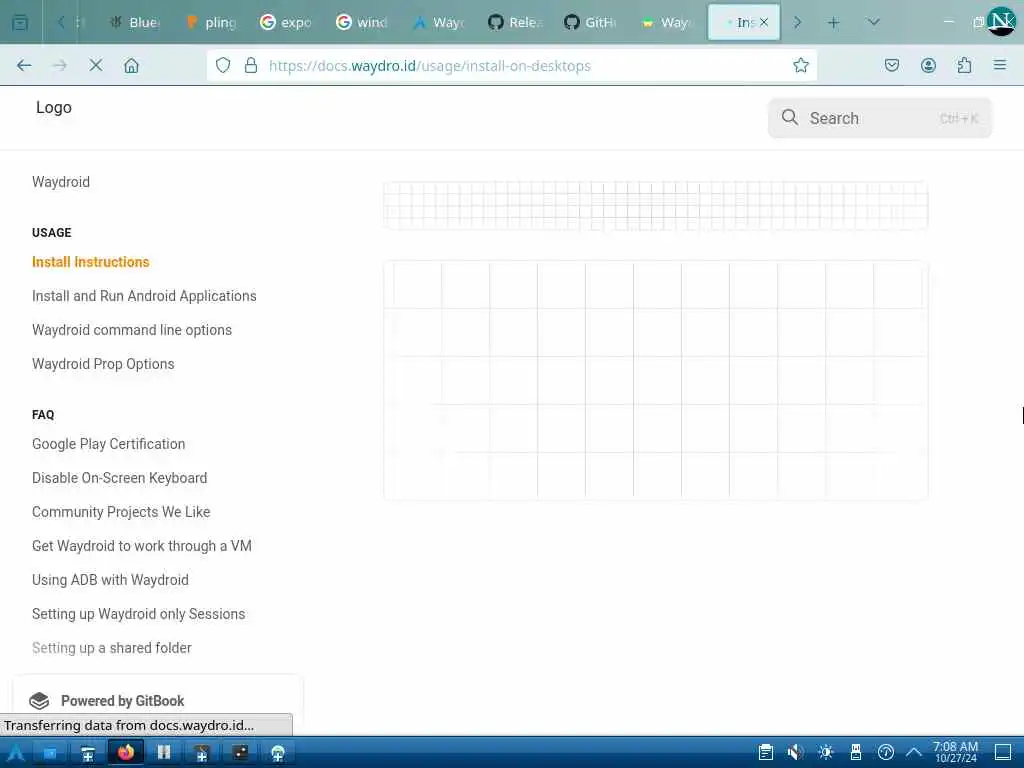Open the Firefox account menu
This screenshot has height=768, width=1024.
click(x=928, y=65)
